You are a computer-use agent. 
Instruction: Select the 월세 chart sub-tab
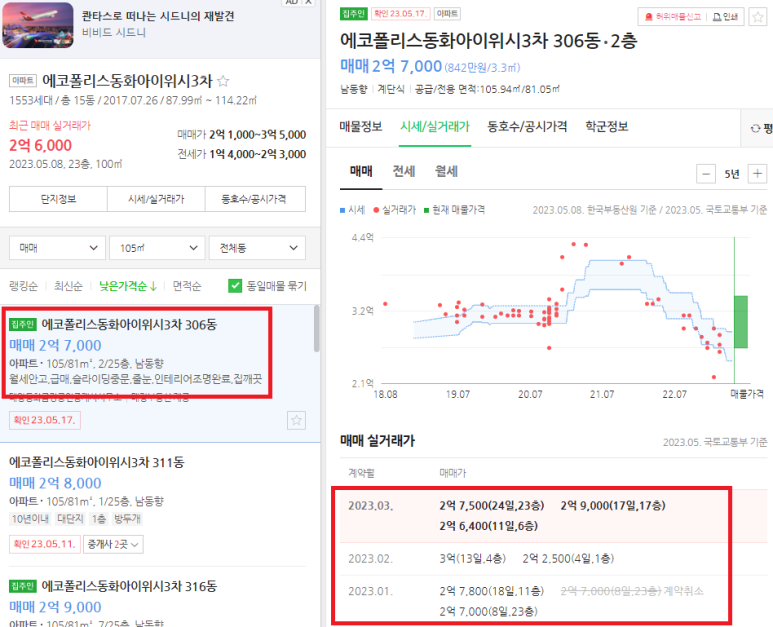pyautogui.click(x=446, y=172)
